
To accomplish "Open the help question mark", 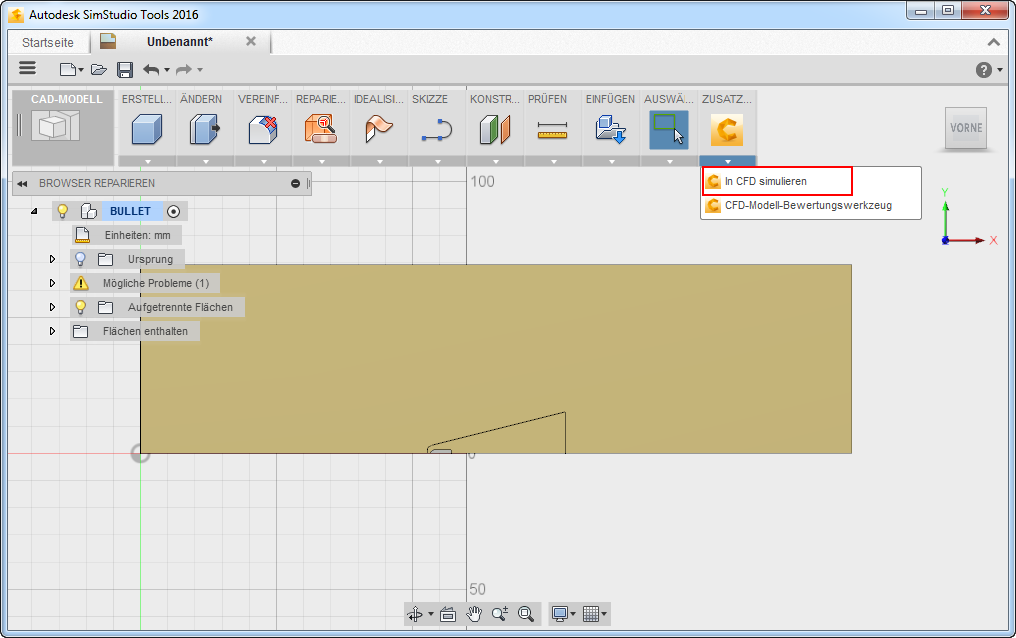I will [x=984, y=69].
